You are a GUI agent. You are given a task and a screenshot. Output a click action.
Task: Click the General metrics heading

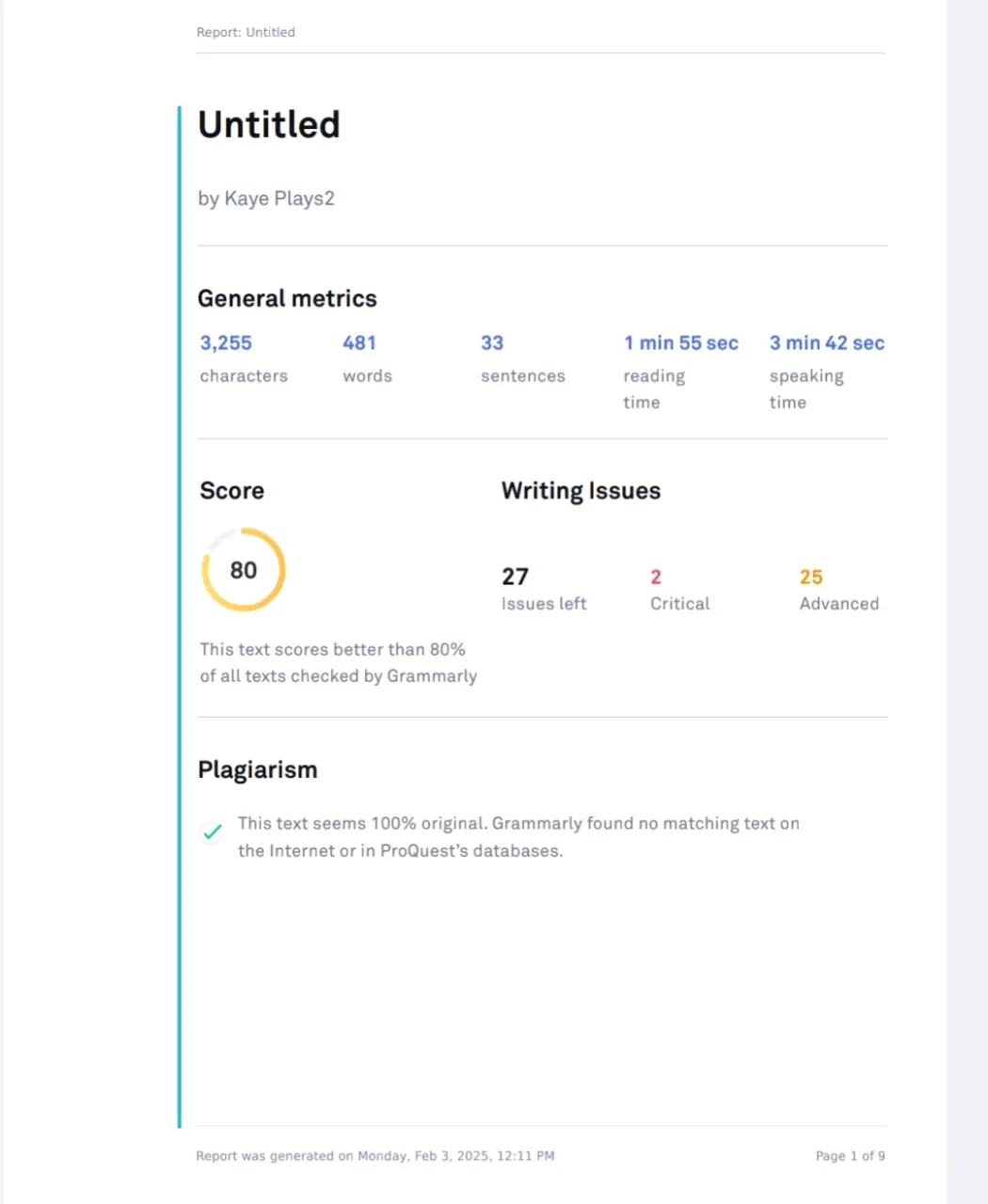click(287, 299)
